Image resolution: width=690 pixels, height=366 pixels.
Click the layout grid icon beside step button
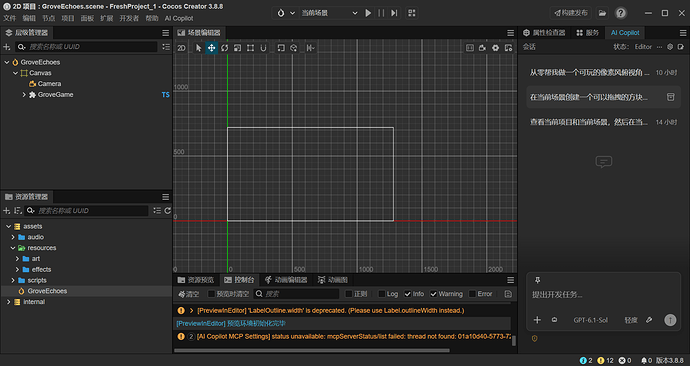click(411, 13)
